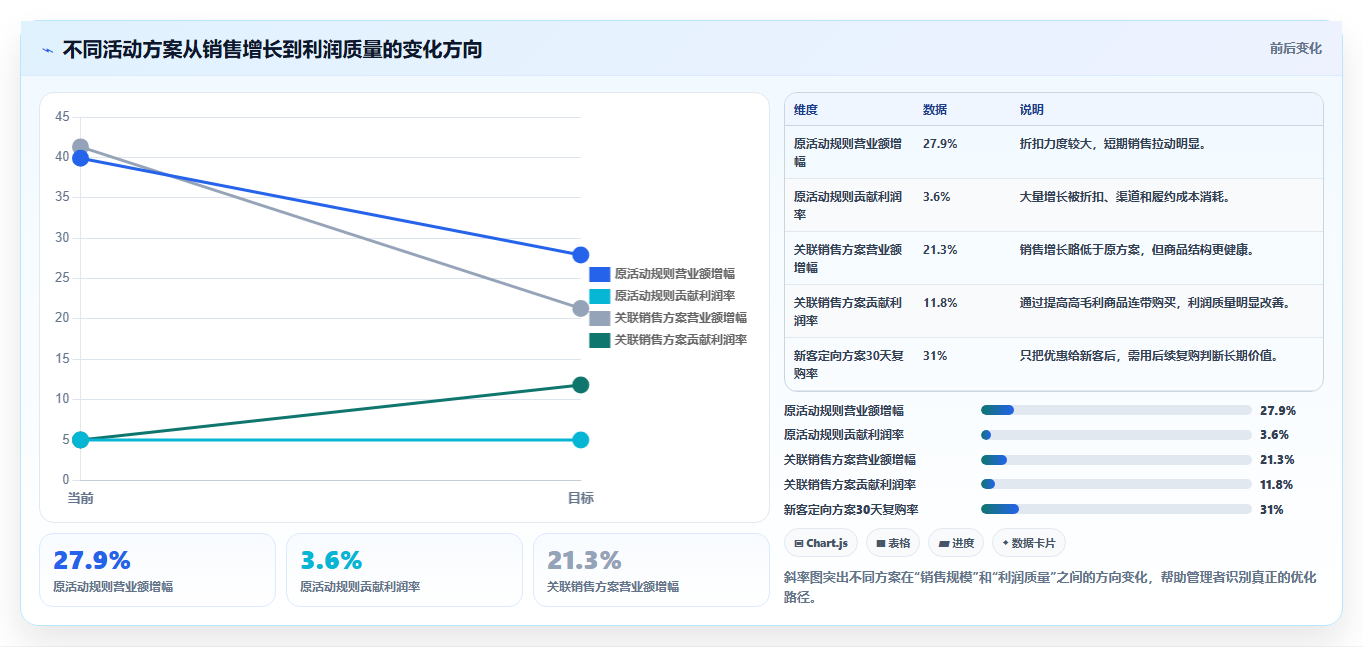Select the 进度 tag
This screenshot has height=647, width=1363.
pyautogui.click(x=956, y=543)
